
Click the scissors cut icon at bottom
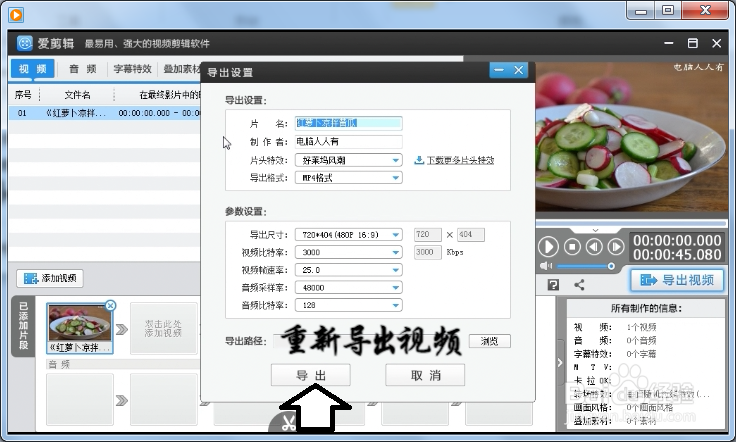tap(288, 423)
